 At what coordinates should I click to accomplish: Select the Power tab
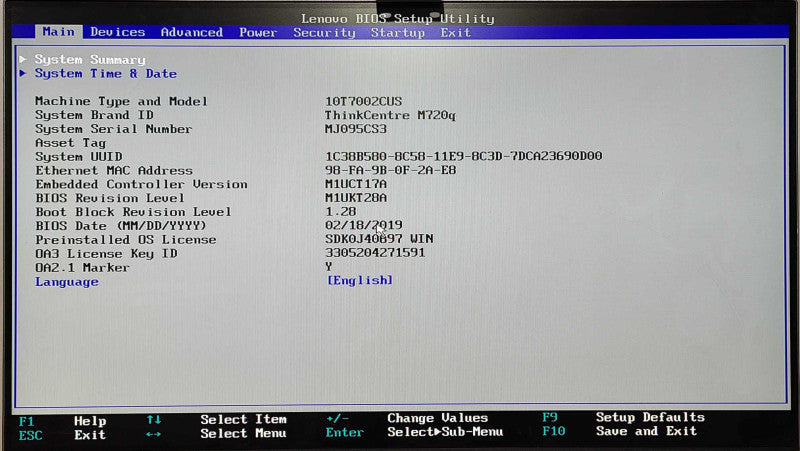pyautogui.click(x=258, y=32)
